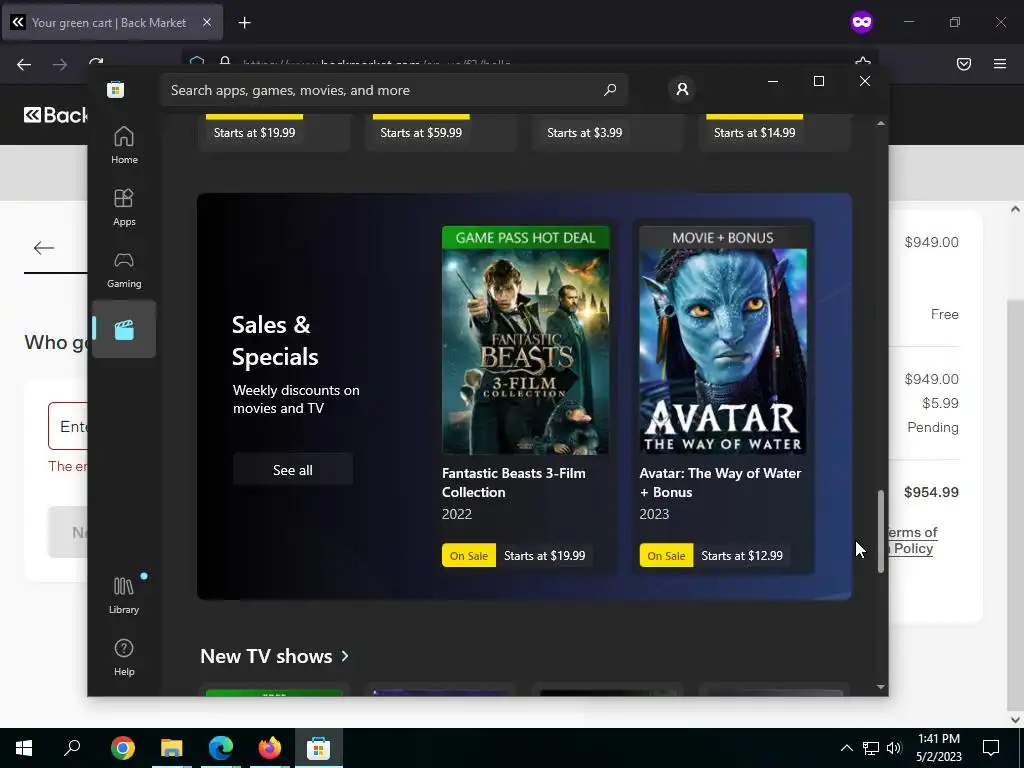Bookmark page star in Firefox
Viewport: 1024px width, 768px height.
(863, 63)
